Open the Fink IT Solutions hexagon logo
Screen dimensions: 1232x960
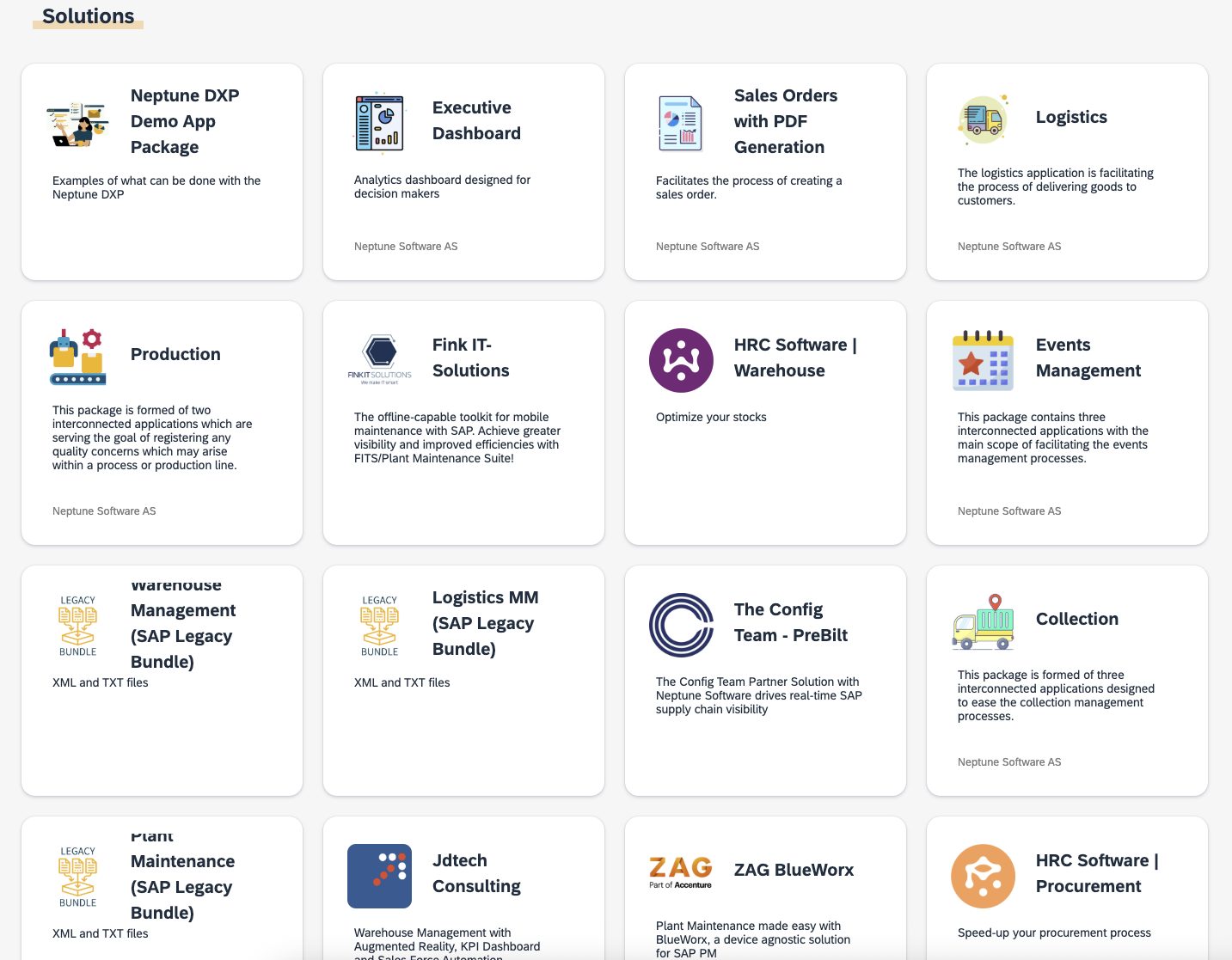(379, 358)
